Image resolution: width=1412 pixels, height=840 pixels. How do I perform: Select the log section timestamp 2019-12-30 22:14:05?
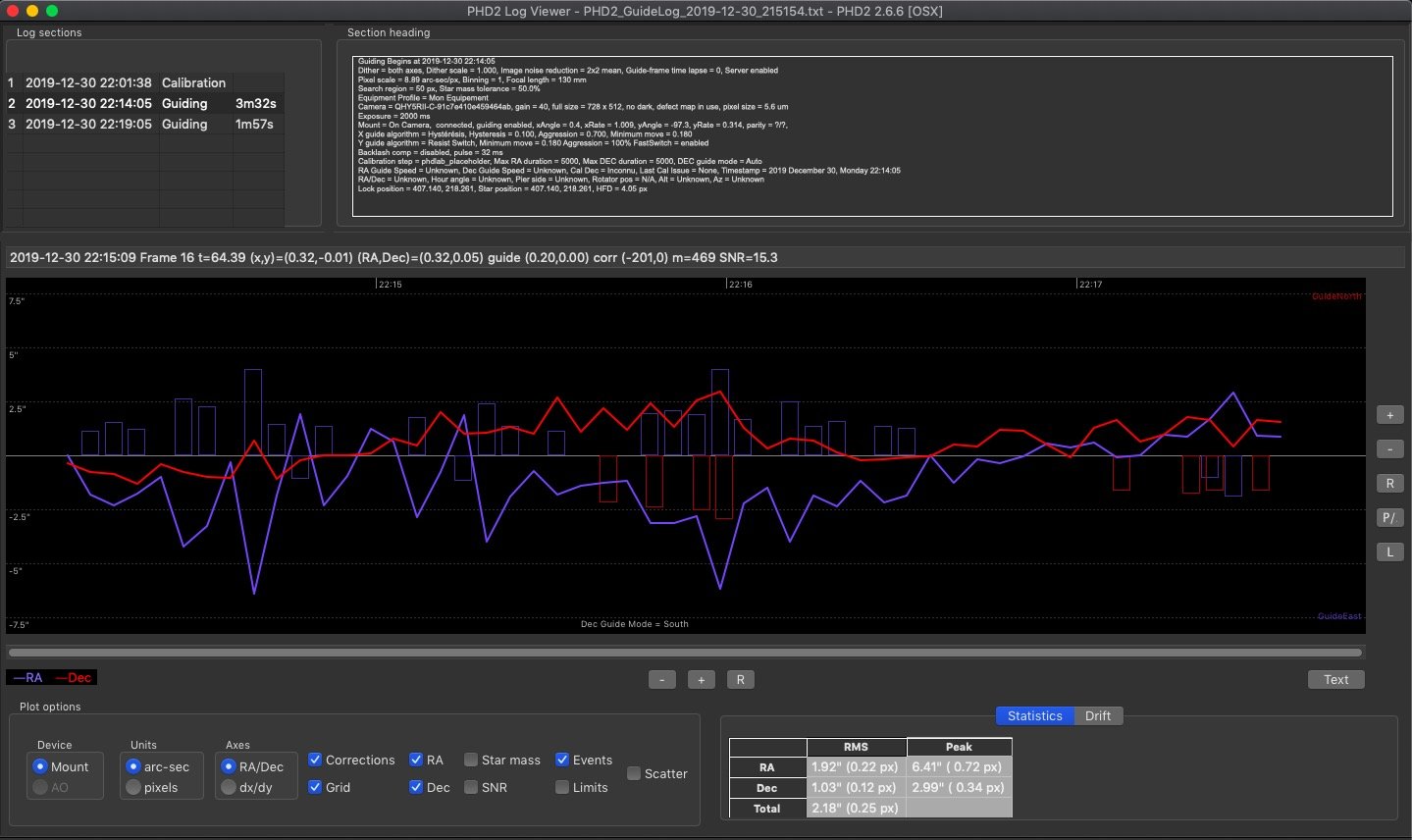[88, 103]
